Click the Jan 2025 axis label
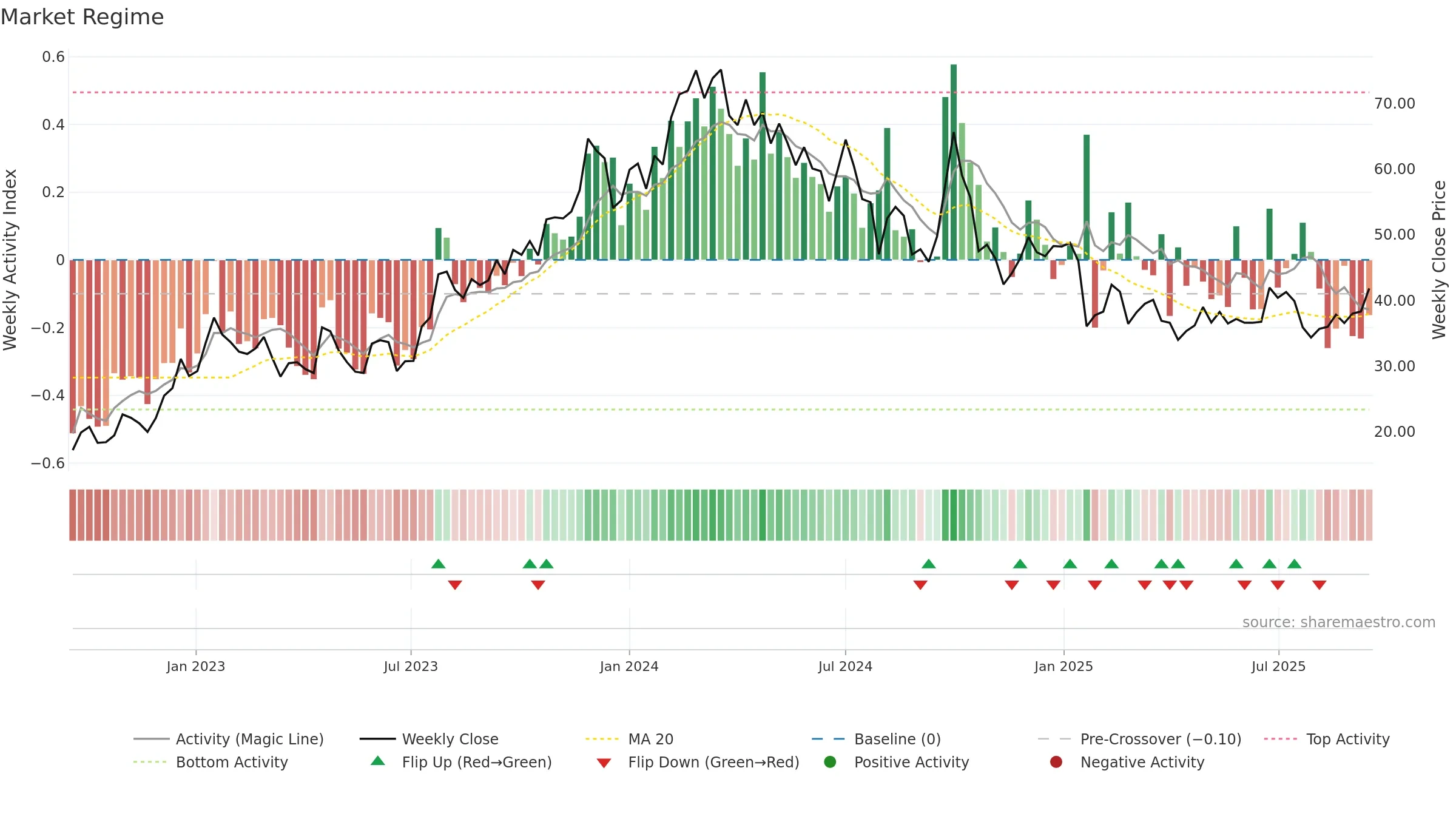The width and height of the screenshot is (1456, 819). (x=1063, y=666)
